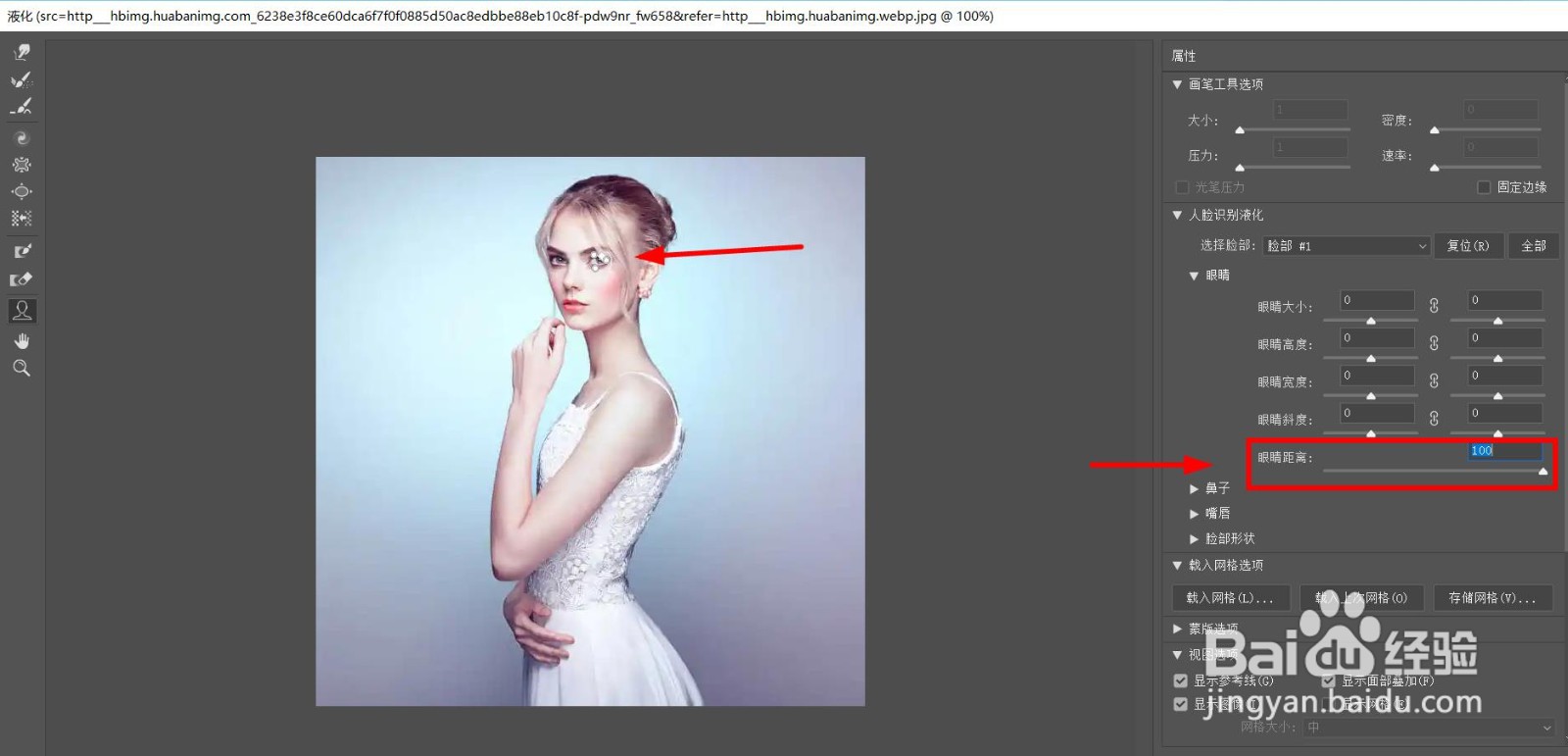Click the 眼睛距离 value field
Image resolution: width=1568 pixels, height=756 pixels.
(1505, 451)
